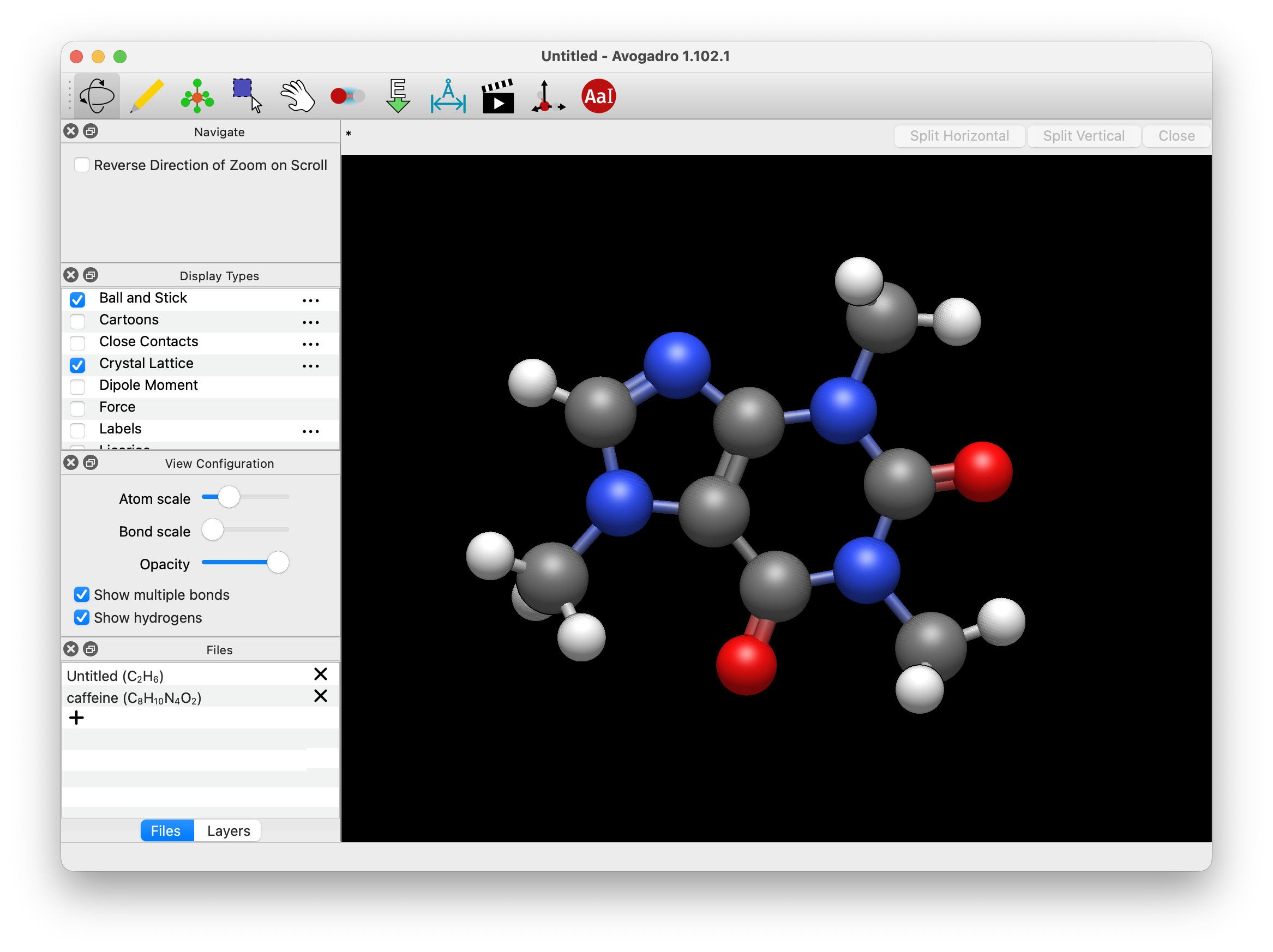Open the Measure tool with Ångström icon

click(x=448, y=97)
